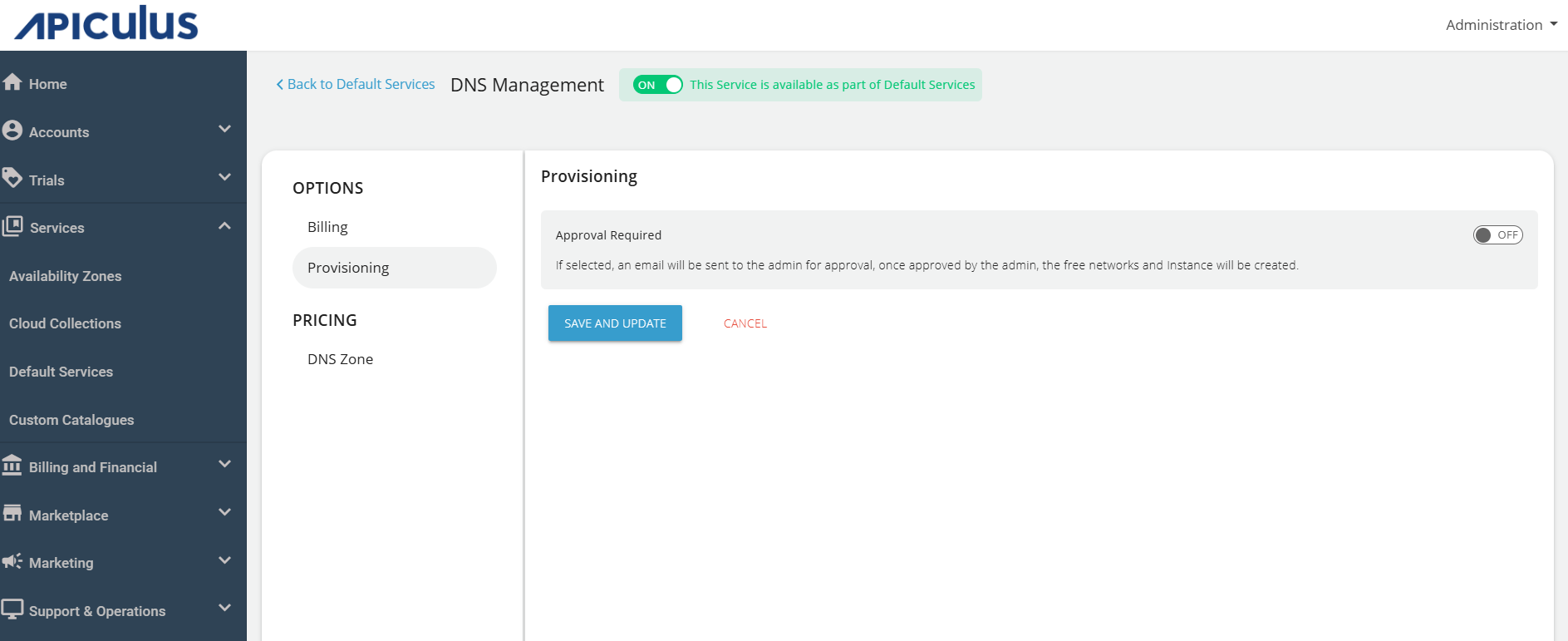Click the Support & Operations monitor icon
This screenshot has width=1568, height=641.
point(12,609)
